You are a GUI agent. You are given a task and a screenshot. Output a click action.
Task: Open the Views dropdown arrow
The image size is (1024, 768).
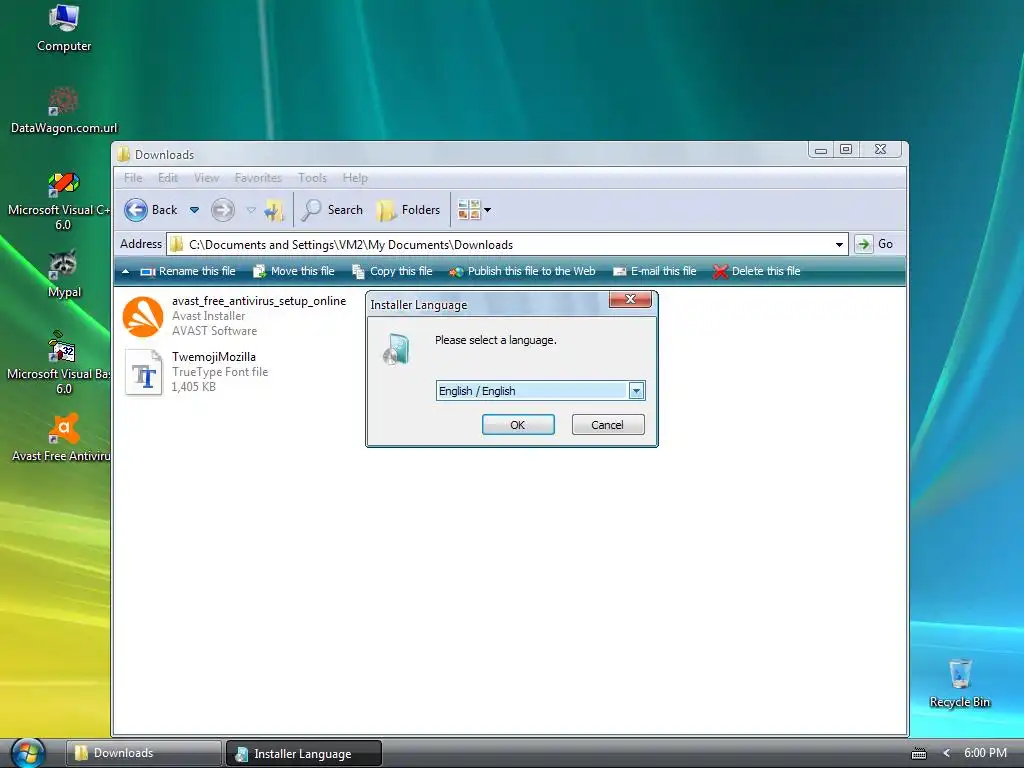pos(487,210)
